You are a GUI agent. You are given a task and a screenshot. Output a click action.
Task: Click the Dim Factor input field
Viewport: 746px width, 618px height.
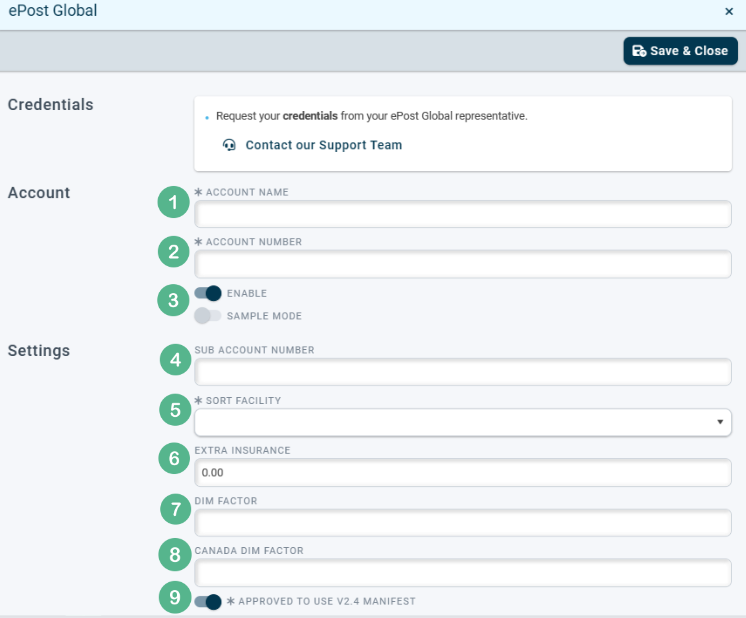463,522
